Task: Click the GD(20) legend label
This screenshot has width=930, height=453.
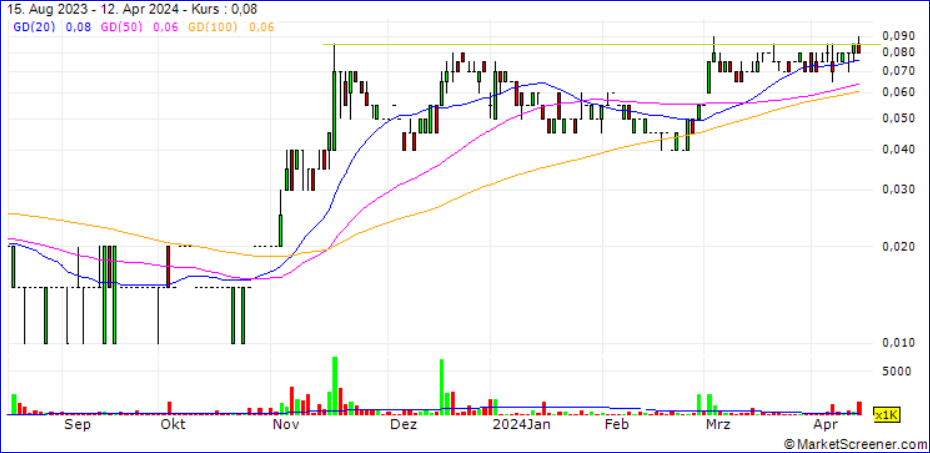Action: pos(36,27)
